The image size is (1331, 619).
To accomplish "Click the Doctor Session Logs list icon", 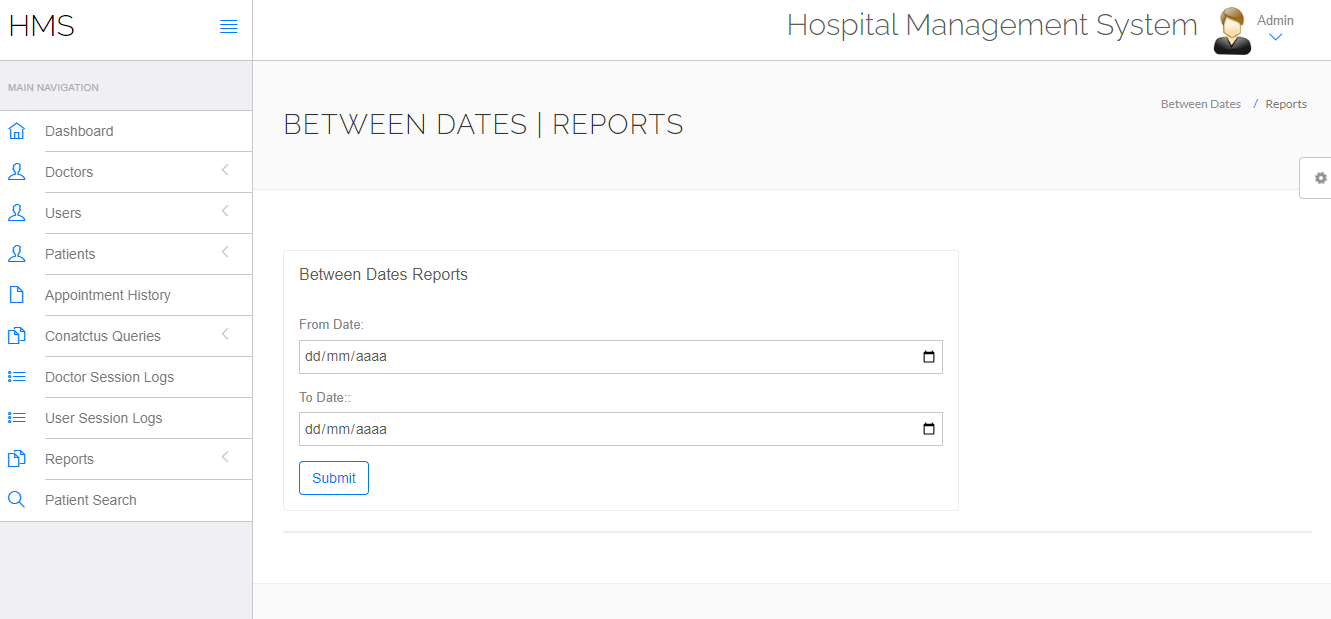I will coord(16,377).
